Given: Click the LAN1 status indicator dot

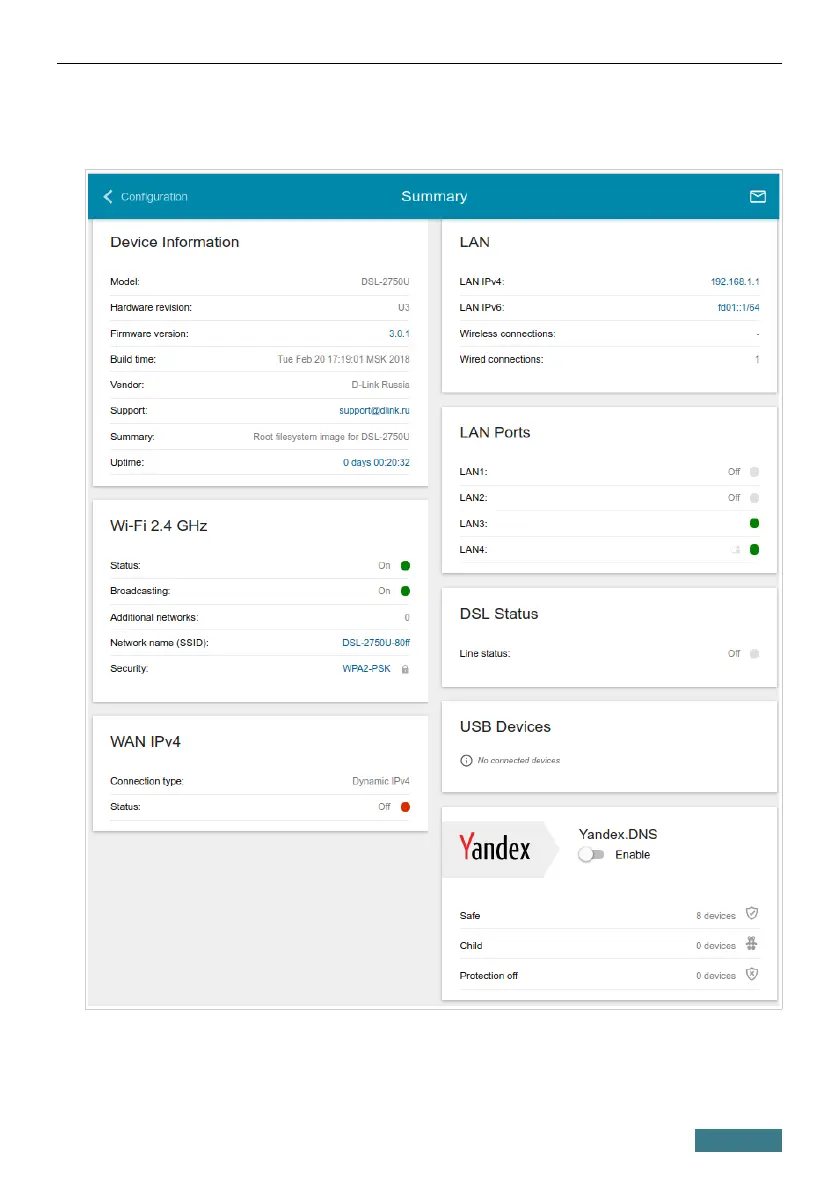Looking at the screenshot, I should (754, 472).
